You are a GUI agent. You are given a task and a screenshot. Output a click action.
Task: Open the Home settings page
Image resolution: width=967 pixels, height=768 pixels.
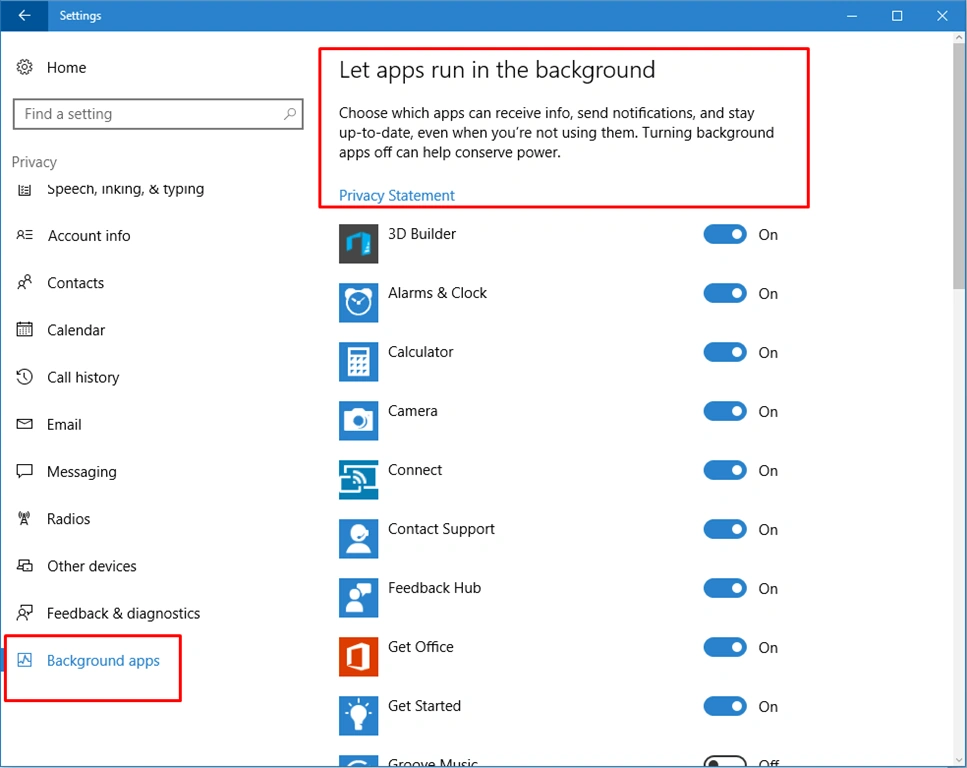pyautogui.click(x=67, y=67)
